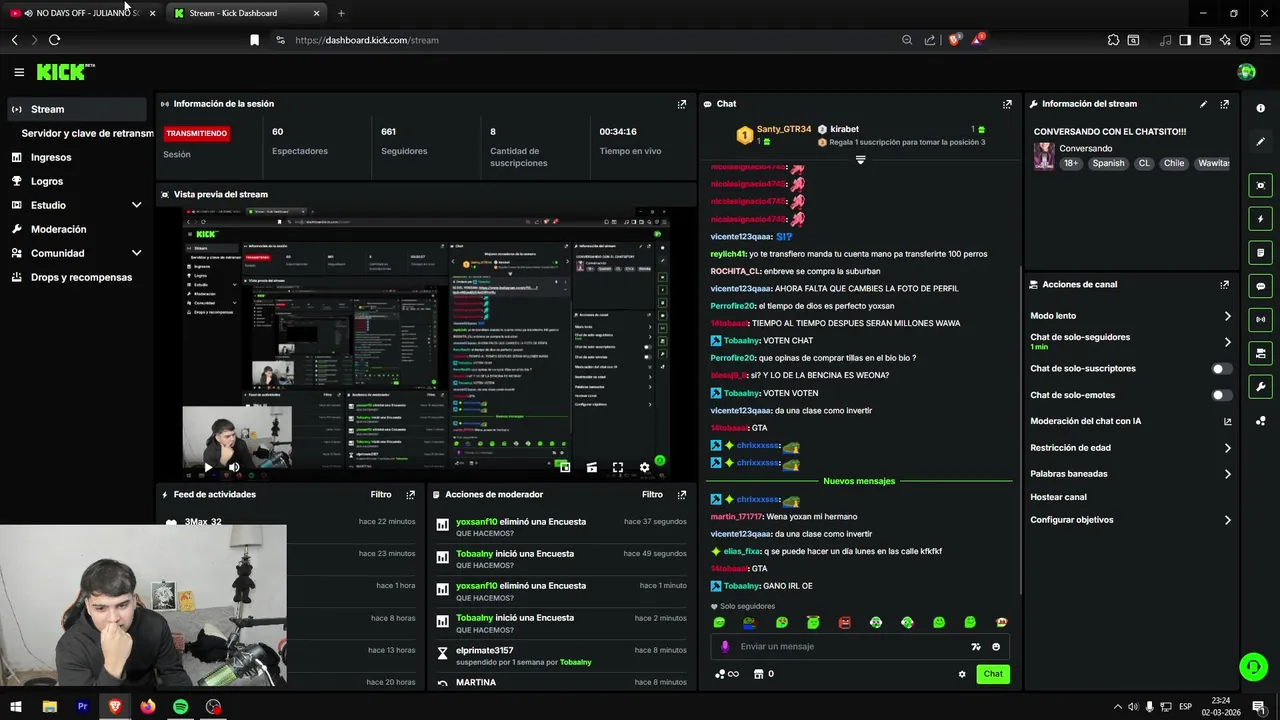Open Modo lento options
1280x720 pixels.
1130,316
